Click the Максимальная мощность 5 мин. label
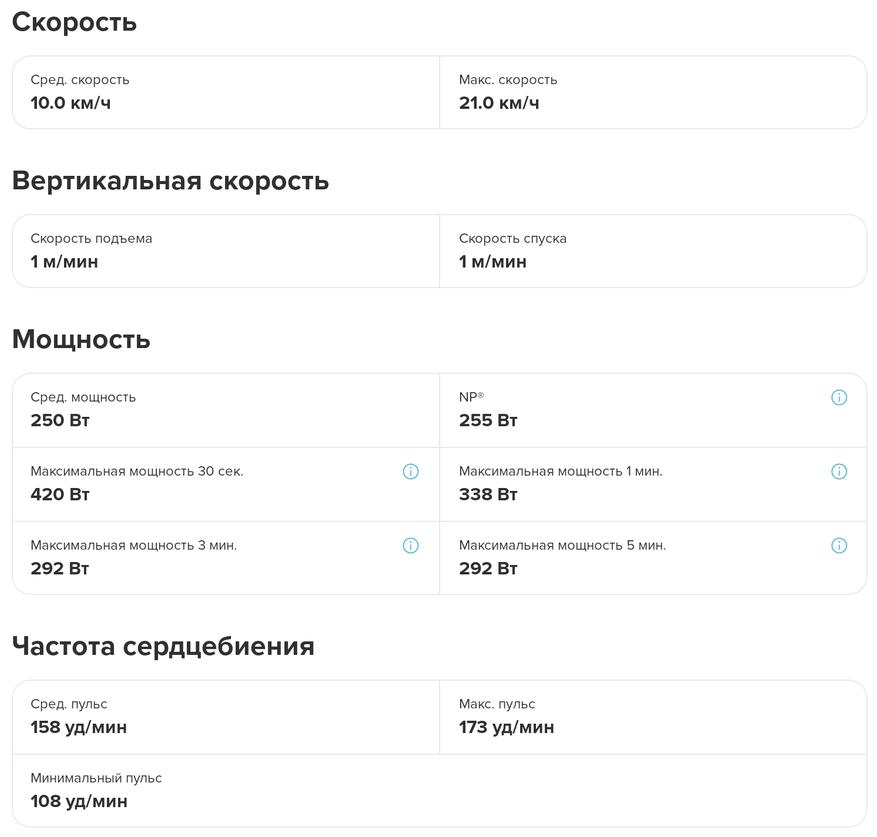877x837 pixels. (562, 546)
